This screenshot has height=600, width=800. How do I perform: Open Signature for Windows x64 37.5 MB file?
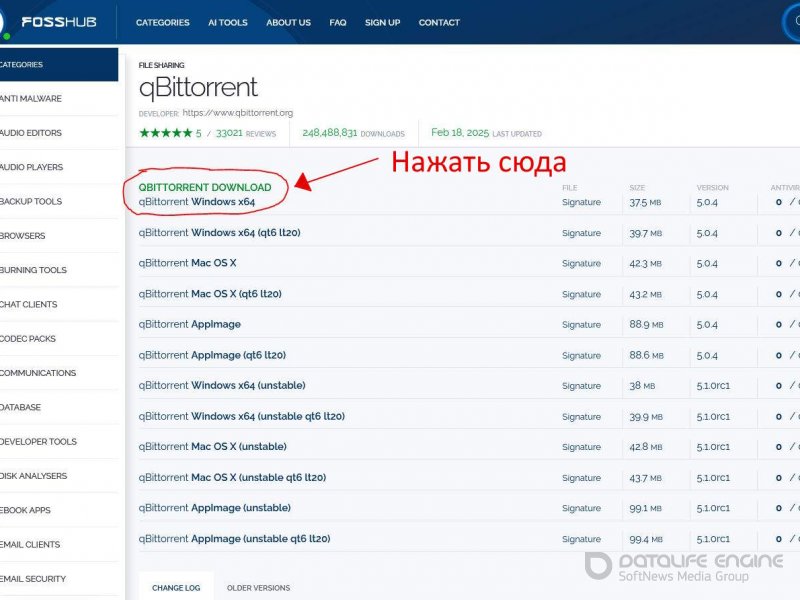(581, 202)
